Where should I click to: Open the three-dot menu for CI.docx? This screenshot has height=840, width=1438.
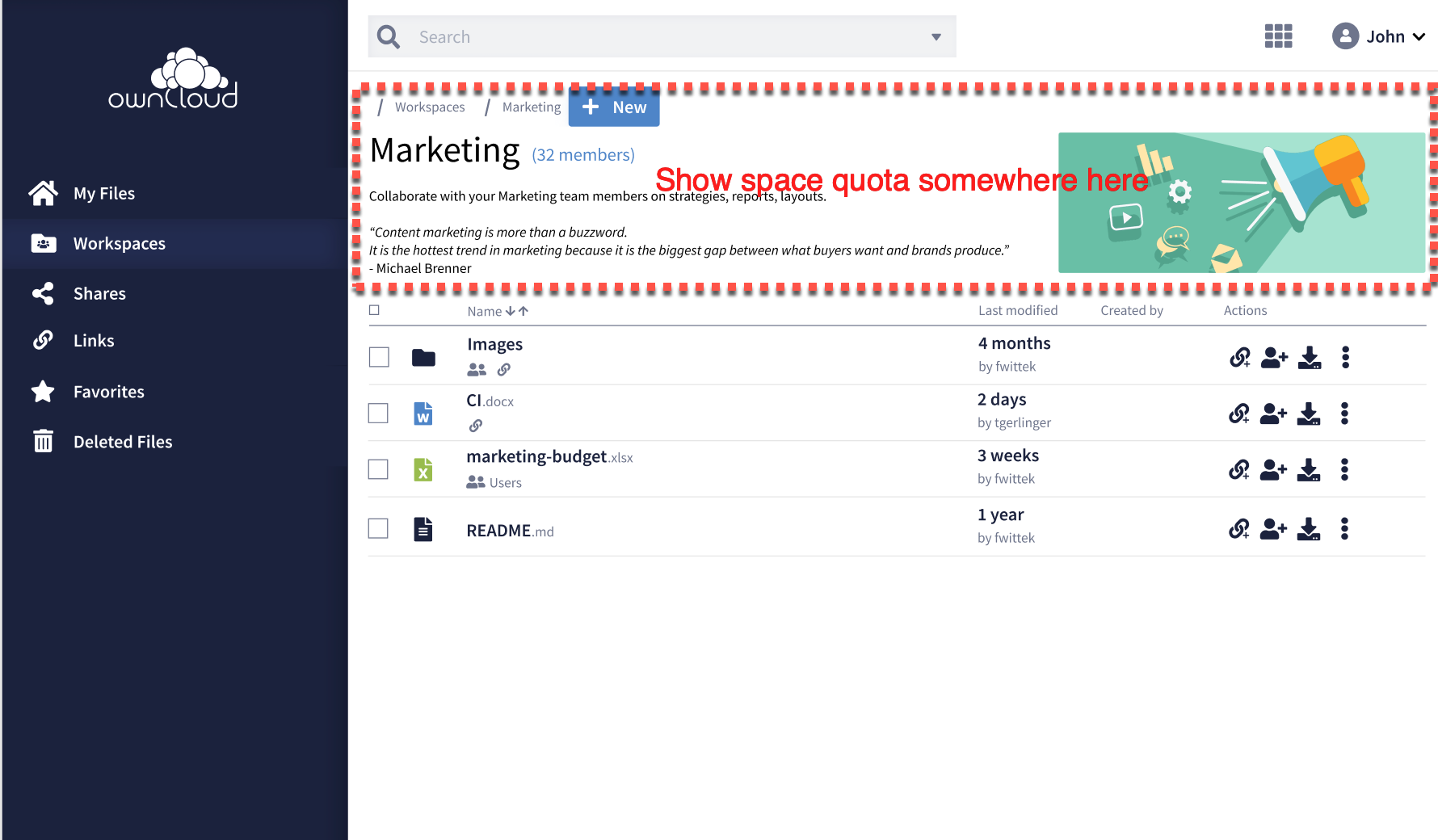pos(1344,414)
